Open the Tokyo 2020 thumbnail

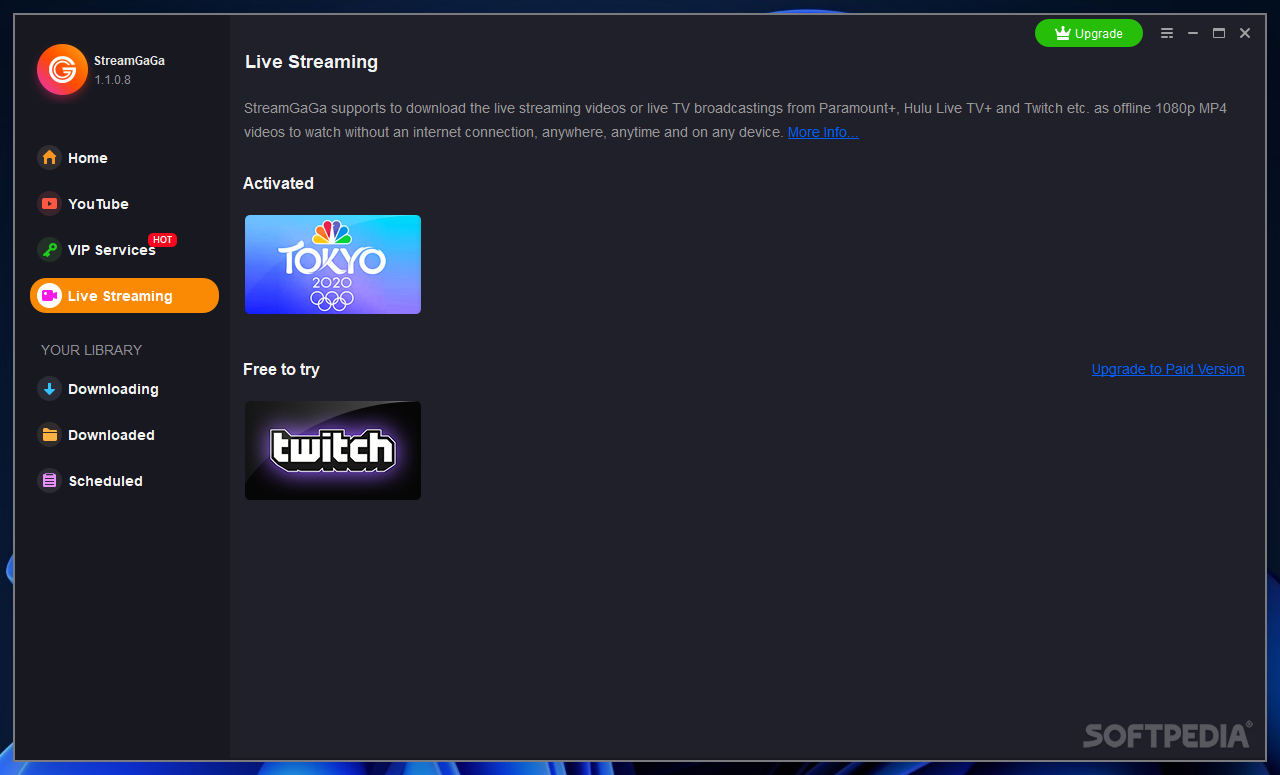tap(333, 264)
